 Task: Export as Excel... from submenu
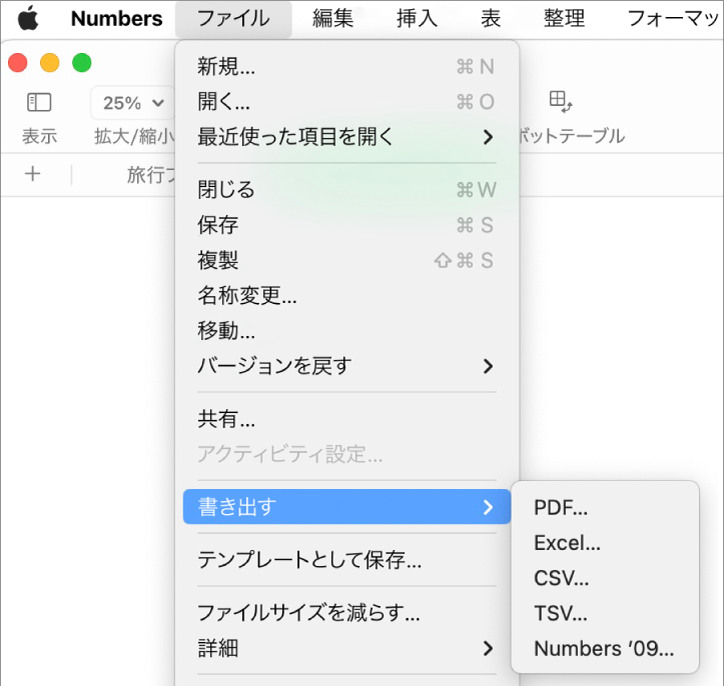[x=605, y=543]
